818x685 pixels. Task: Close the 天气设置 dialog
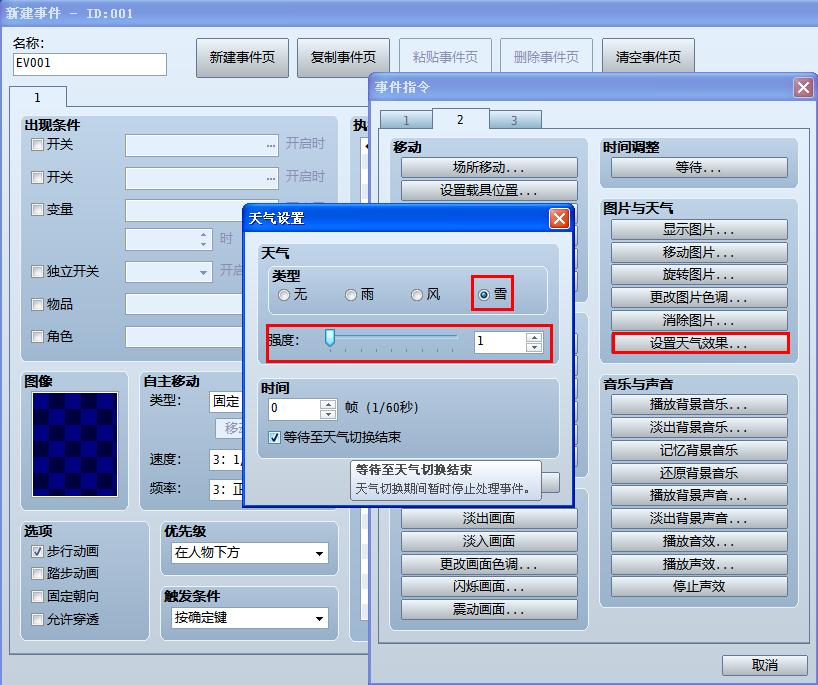pyautogui.click(x=559, y=218)
